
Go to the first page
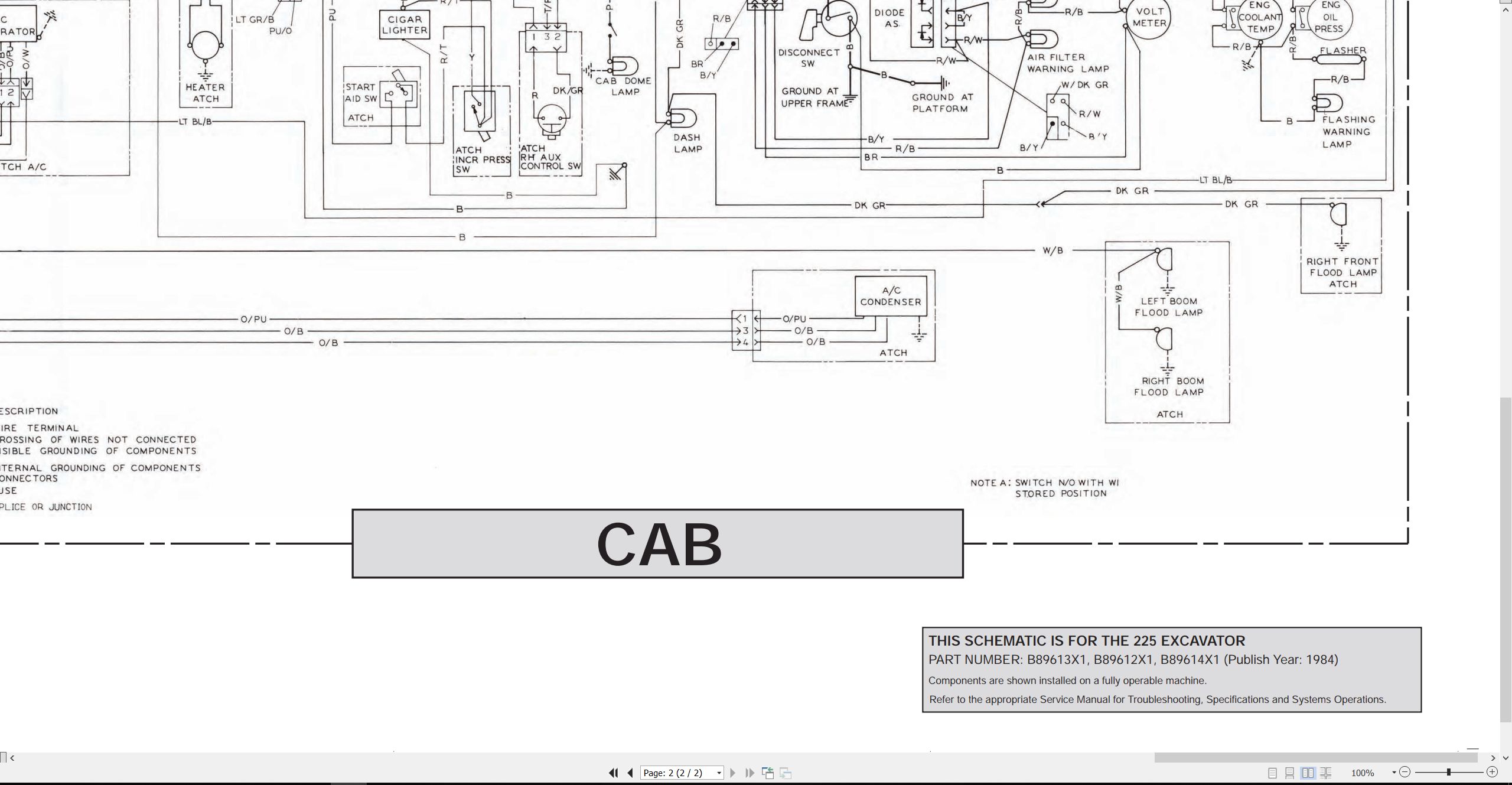pyautogui.click(x=614, y=773)
